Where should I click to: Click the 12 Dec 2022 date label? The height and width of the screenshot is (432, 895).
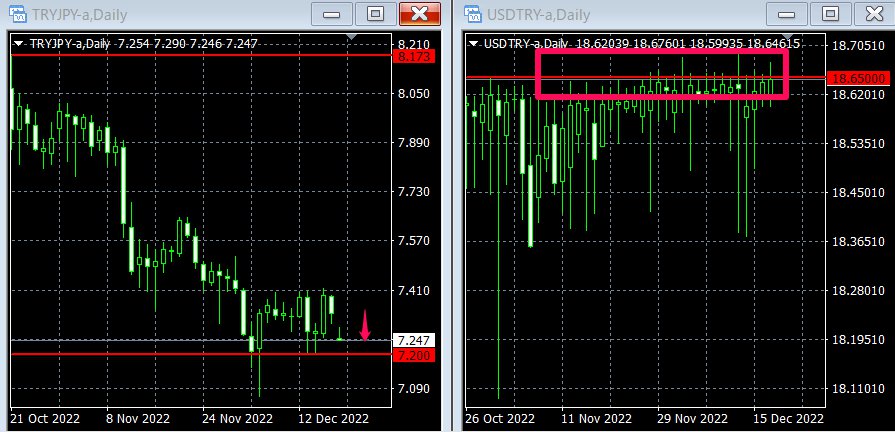pyautogui.click(x=335, y=418)
